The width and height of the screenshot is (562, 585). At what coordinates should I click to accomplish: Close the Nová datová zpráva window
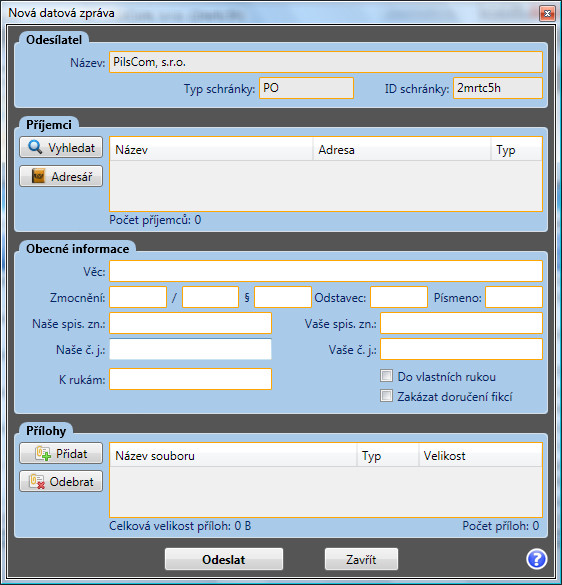point(547,14)
